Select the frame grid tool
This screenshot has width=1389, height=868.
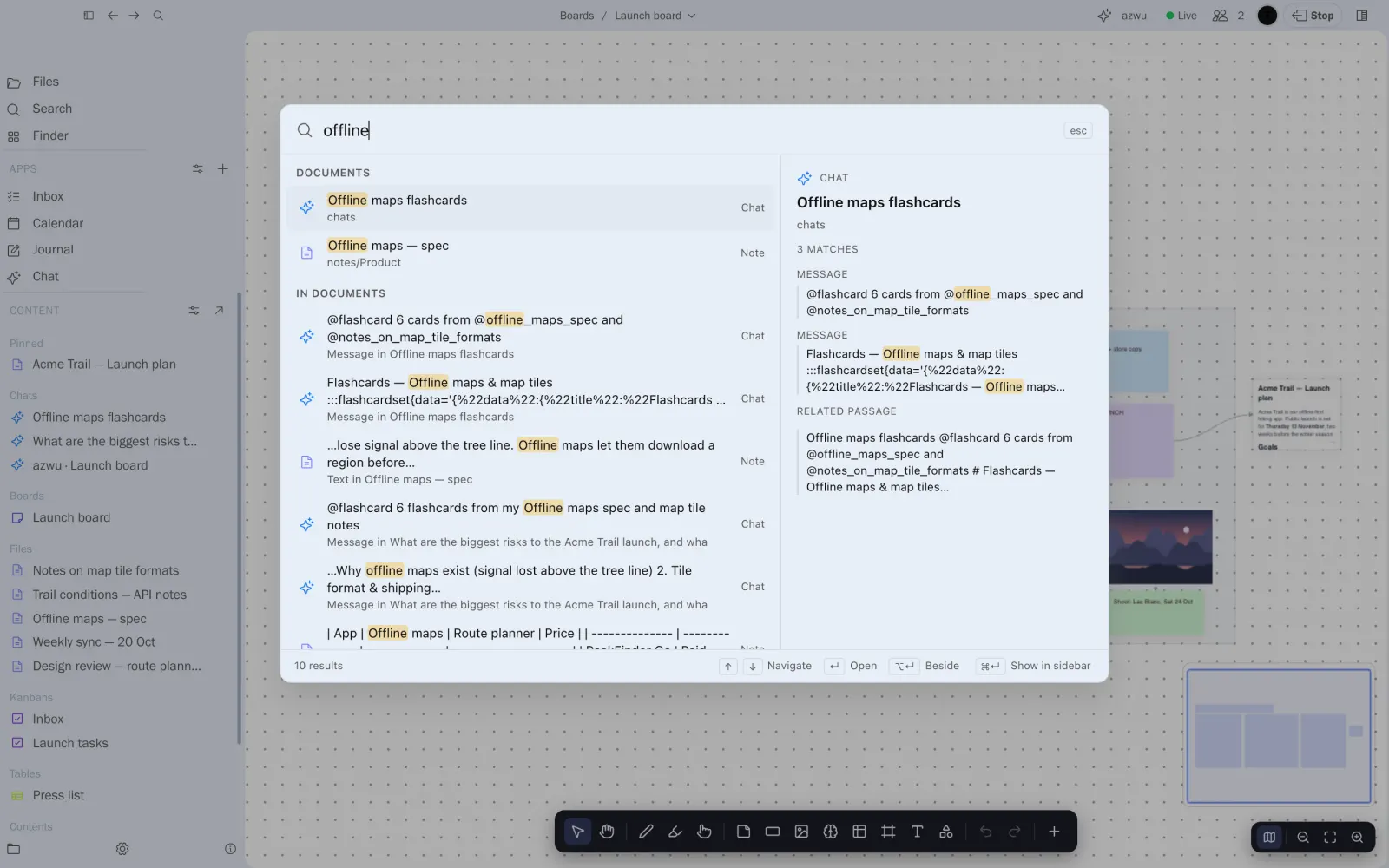[x=888, y=832]
